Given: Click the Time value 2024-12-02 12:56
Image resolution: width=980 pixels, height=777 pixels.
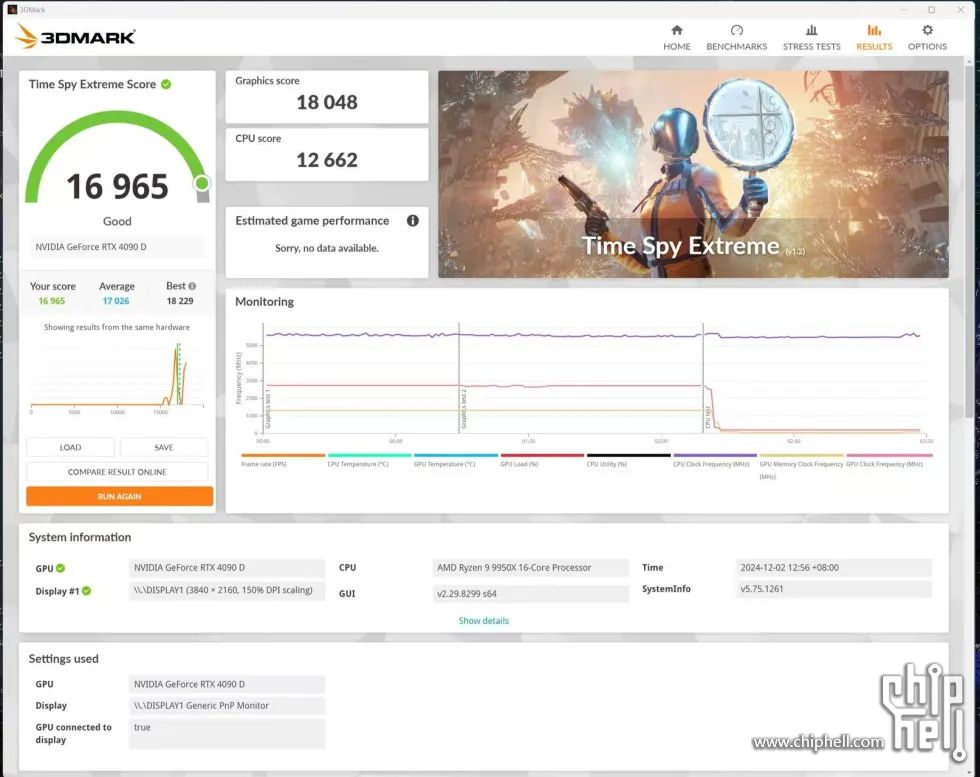Looking at the screenshot, I should (834, 568).
